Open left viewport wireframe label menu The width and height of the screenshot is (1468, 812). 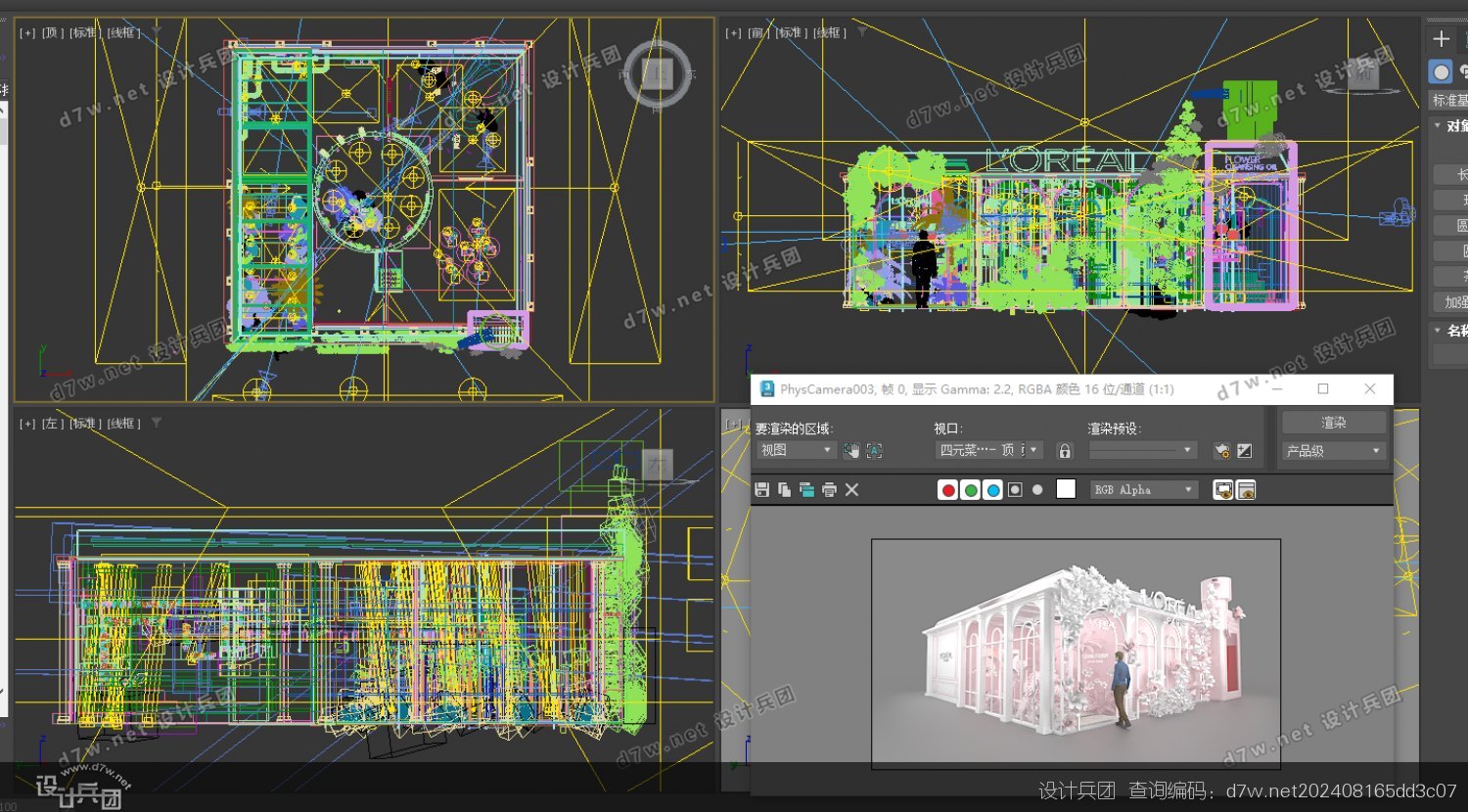click(123, 424)
